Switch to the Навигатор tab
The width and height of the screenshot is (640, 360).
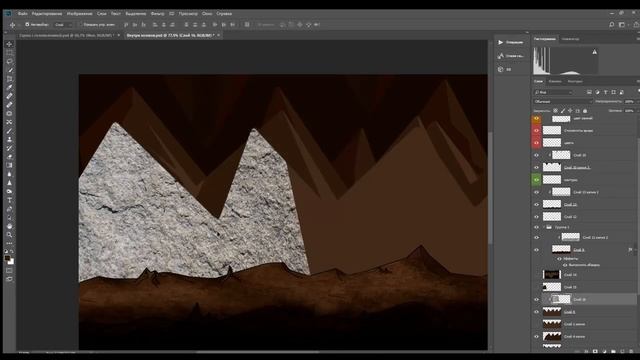570,39
